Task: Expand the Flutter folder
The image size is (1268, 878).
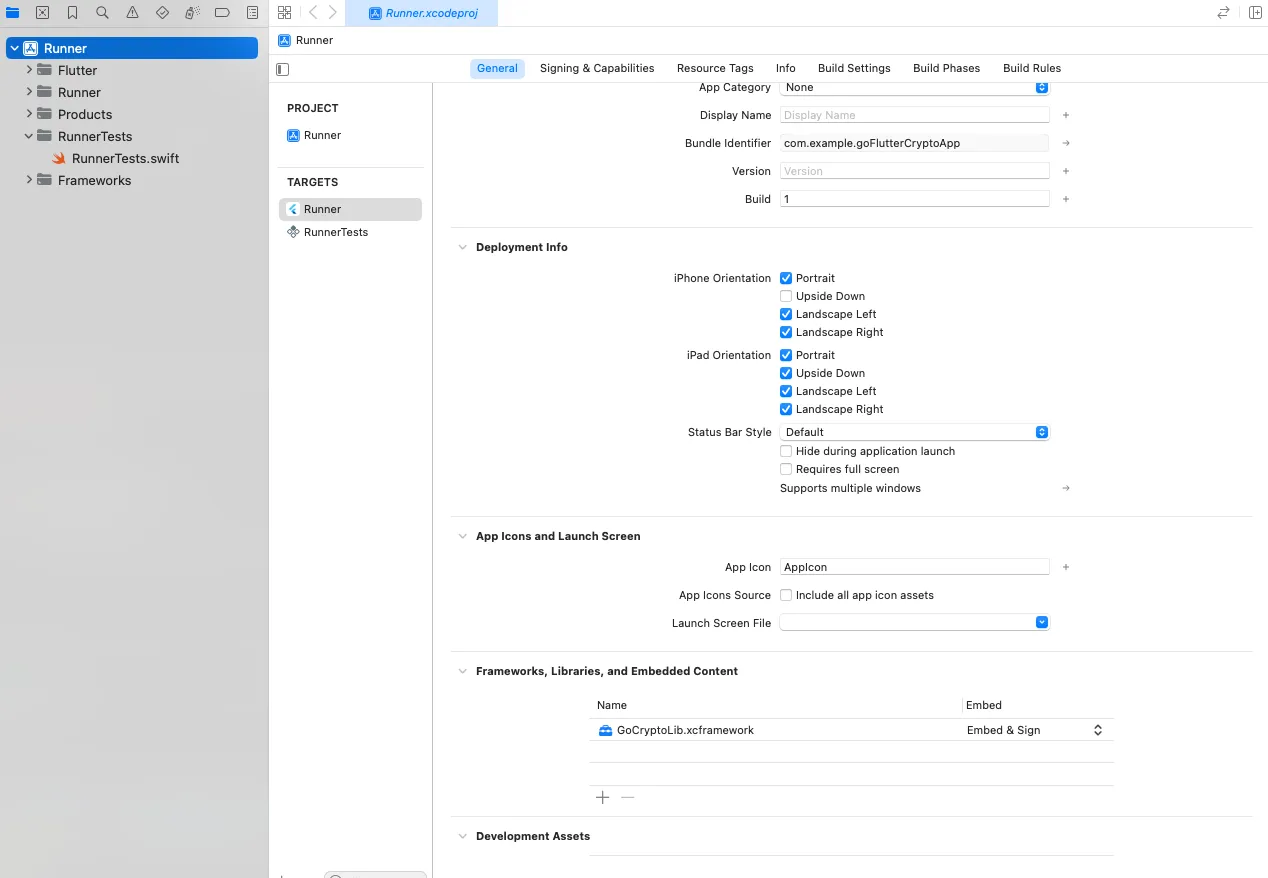Action: click(29, 70)
